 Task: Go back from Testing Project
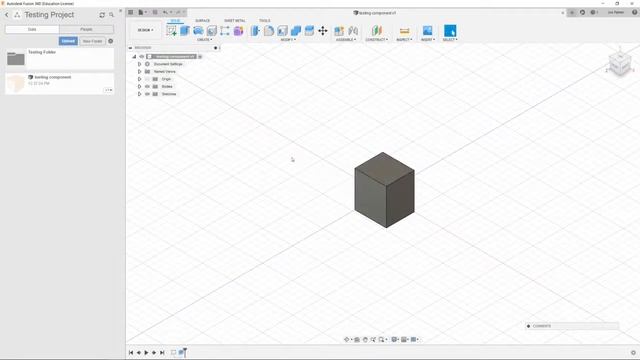[x=7, y=15]
